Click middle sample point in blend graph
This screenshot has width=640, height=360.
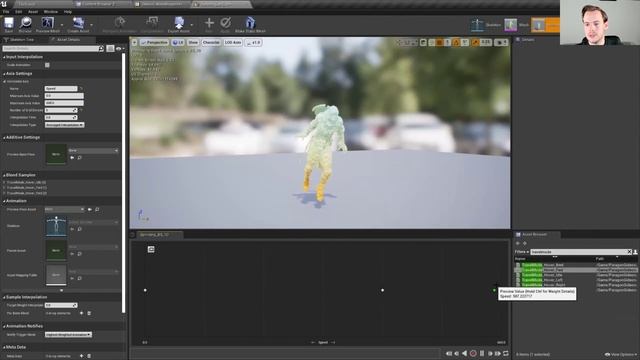click(x=382, y=290)
